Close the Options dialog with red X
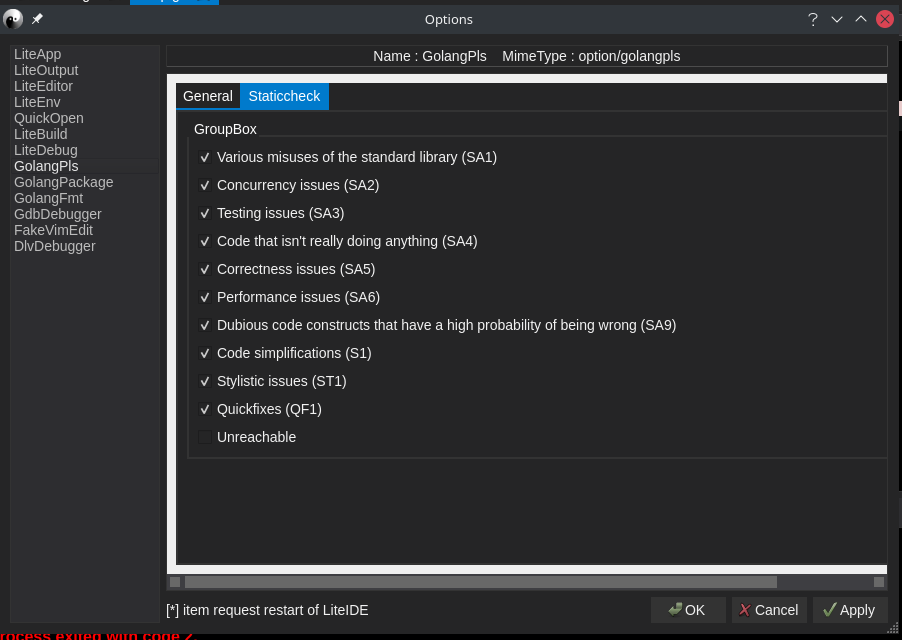 click(x=885, y=19)
